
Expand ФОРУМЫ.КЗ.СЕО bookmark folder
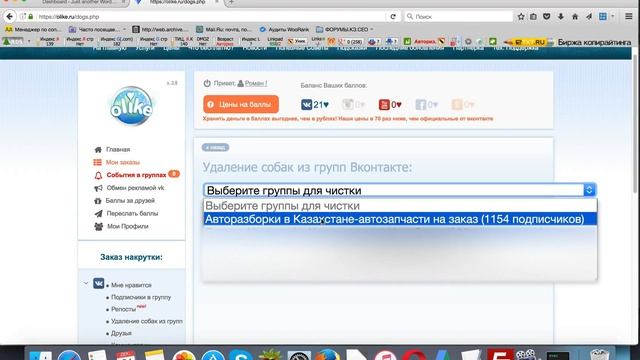(345, 29)
